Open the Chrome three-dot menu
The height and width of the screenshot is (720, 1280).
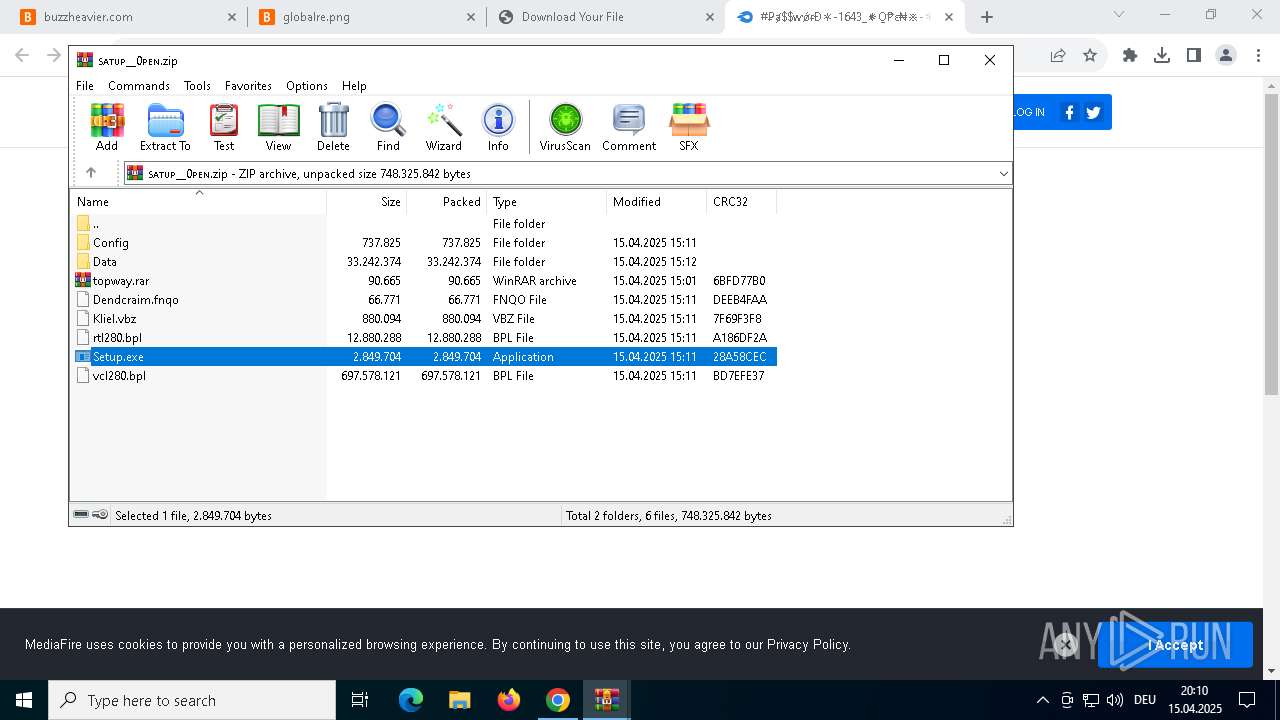click(x=1257, y=56)
